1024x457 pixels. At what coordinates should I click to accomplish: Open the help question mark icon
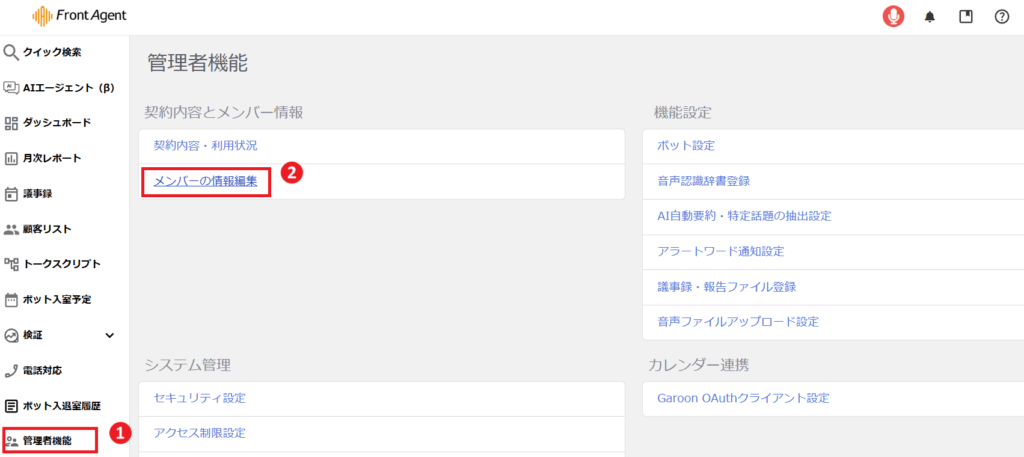point(1002,16)
